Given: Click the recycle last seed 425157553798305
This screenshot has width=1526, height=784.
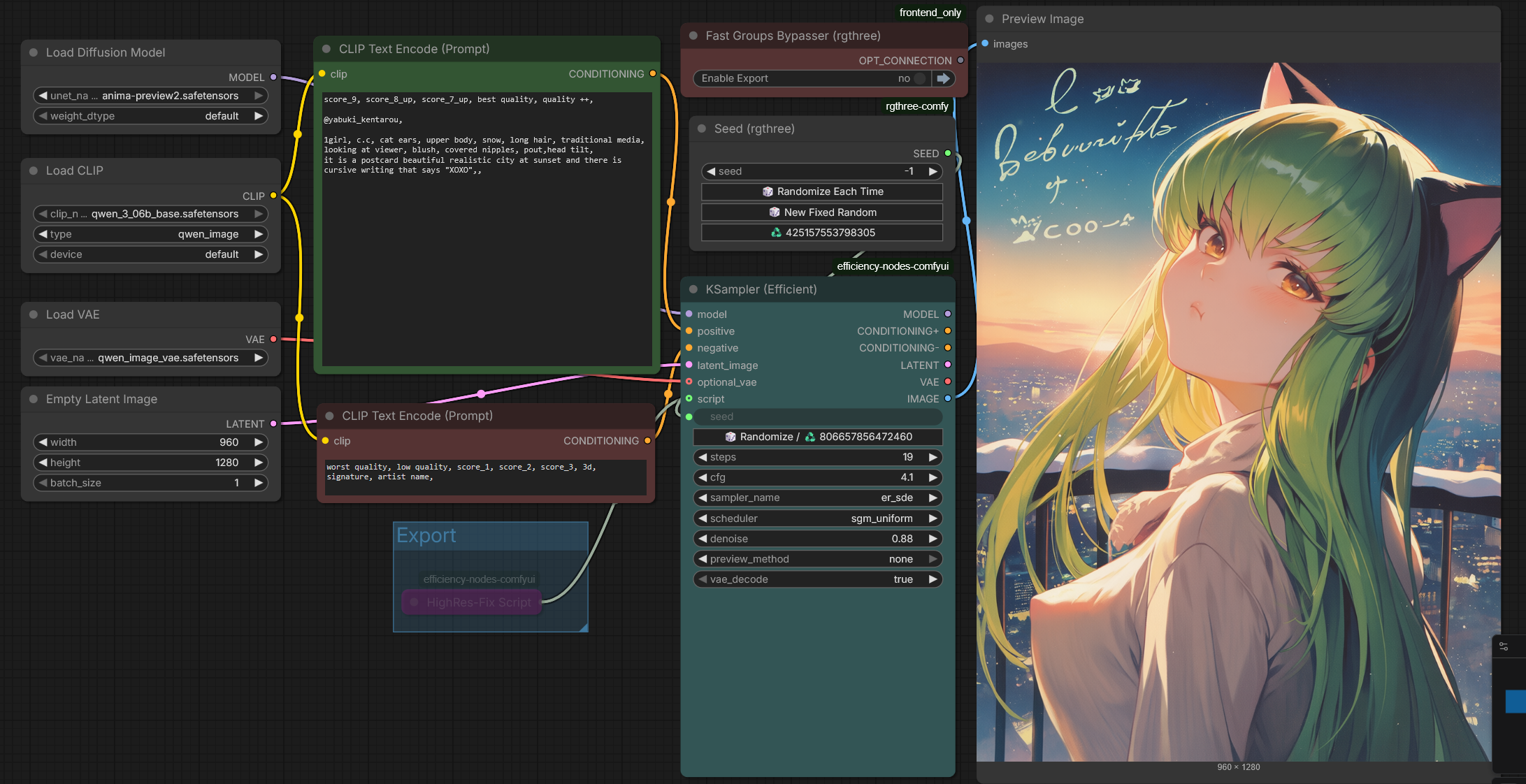Looking at the screenshot, I should click(x=822, y=233).
